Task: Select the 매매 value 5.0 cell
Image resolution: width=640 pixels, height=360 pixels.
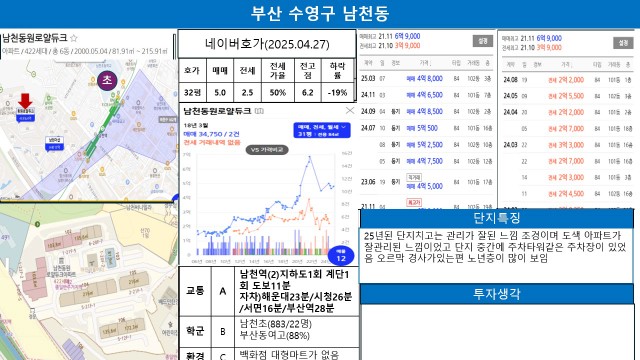Action: [x=220, y=93]
